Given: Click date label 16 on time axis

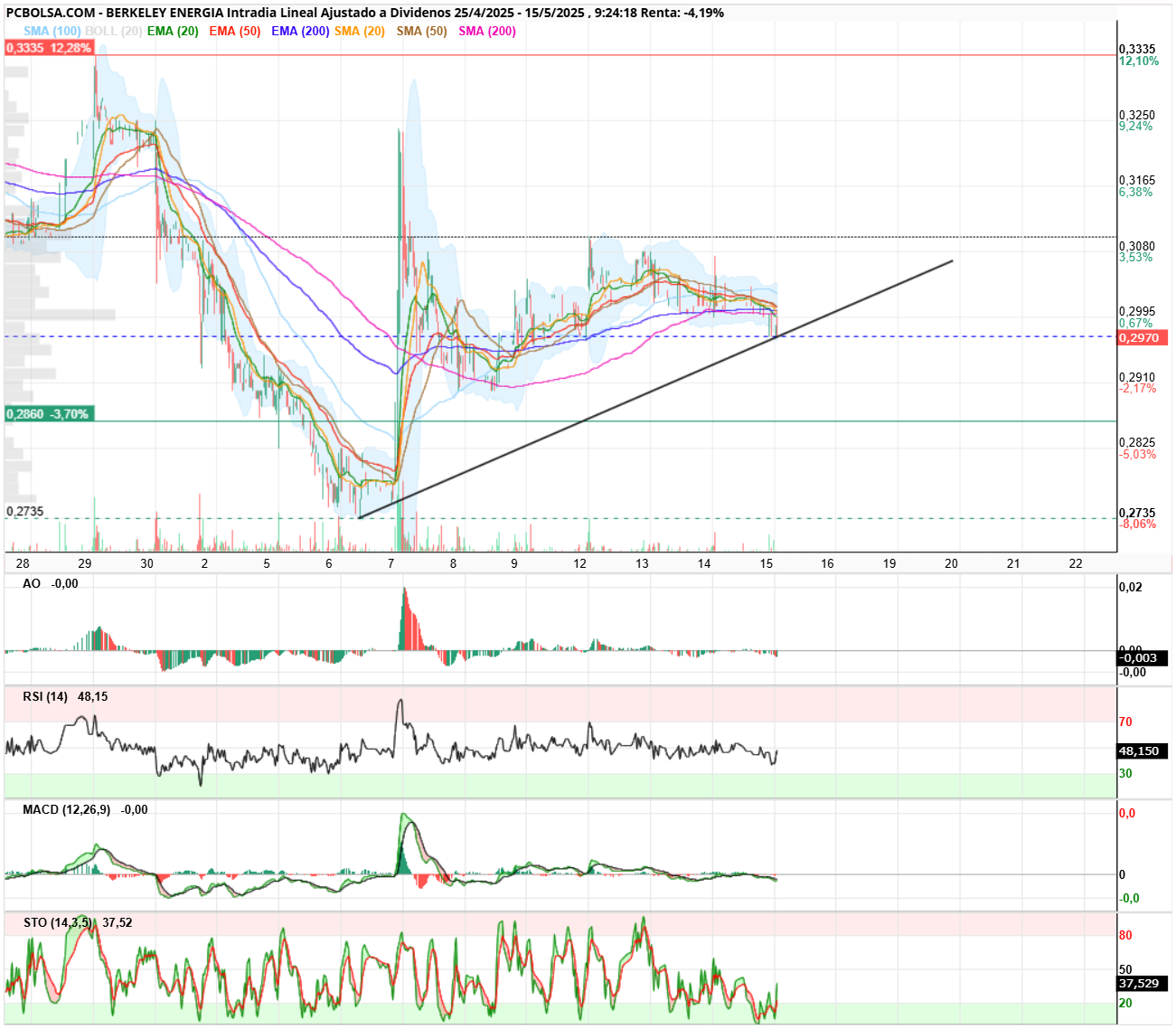Looking at the screenshot, I should tap(827, 563).
